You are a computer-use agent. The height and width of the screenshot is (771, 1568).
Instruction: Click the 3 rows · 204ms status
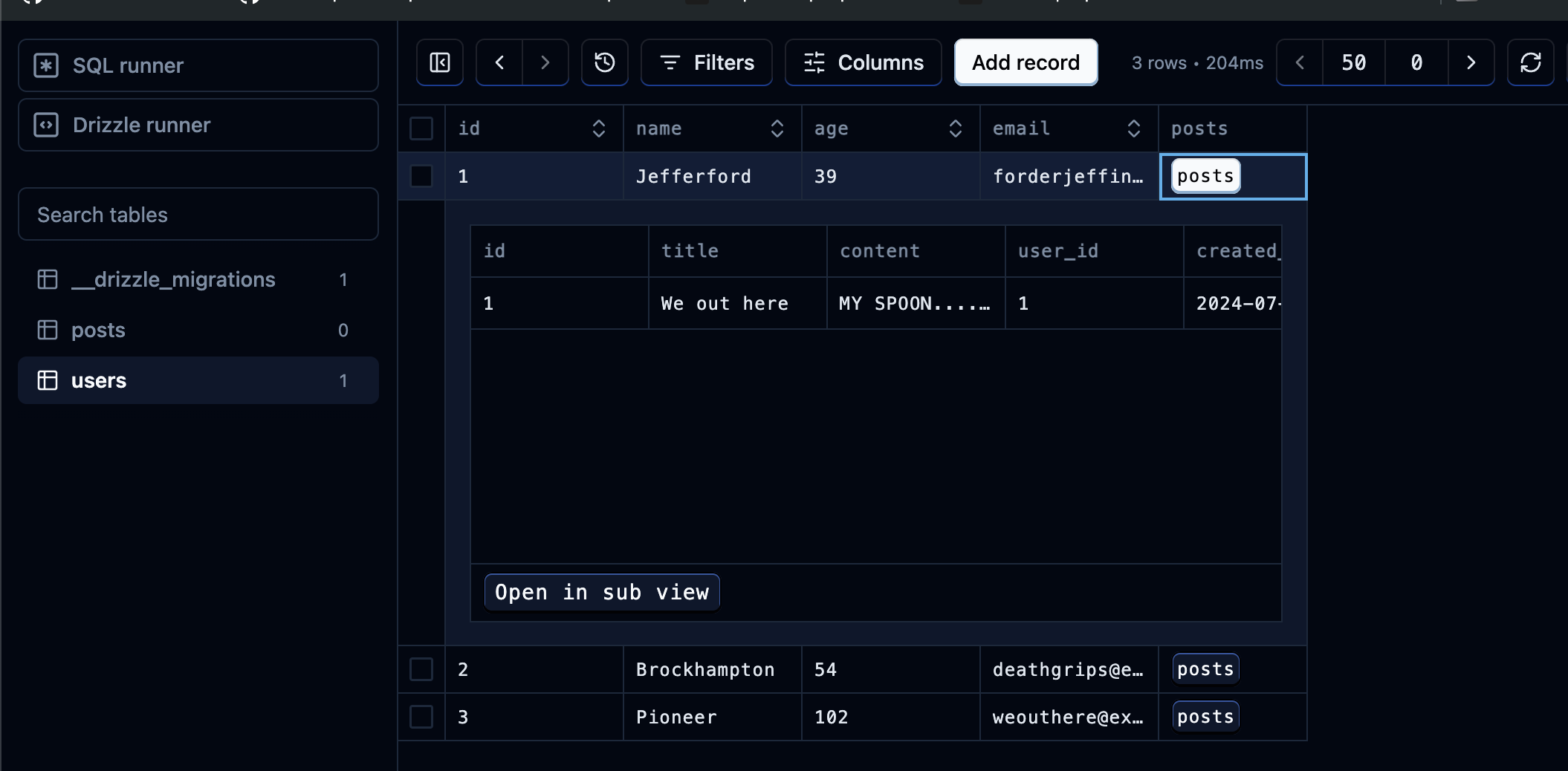tap(1197, 63)
